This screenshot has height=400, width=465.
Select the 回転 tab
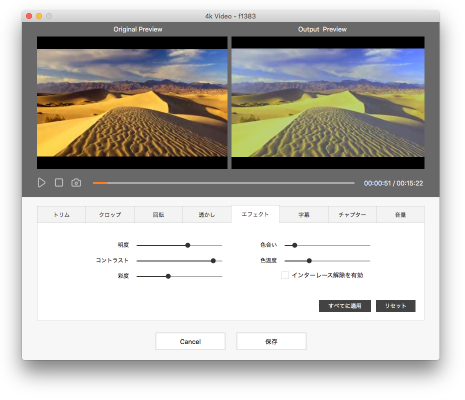tap(158, 215)
